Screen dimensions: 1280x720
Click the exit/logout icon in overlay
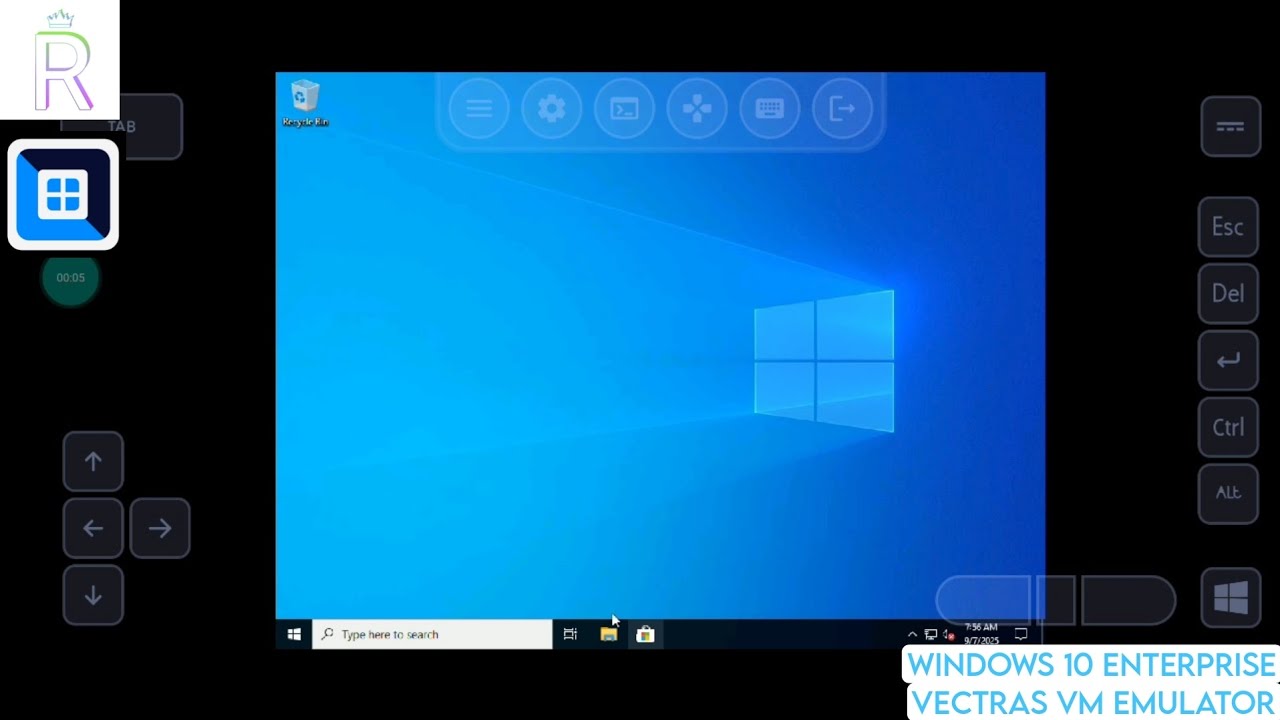click(843, 109)
